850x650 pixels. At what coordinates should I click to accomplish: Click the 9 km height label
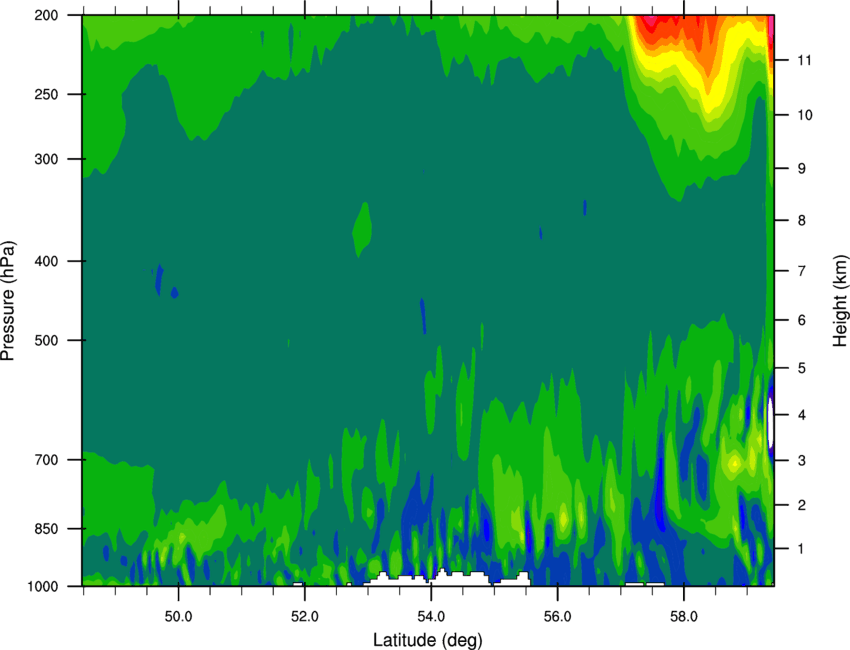pyautogui.click(x=802, y=169)
